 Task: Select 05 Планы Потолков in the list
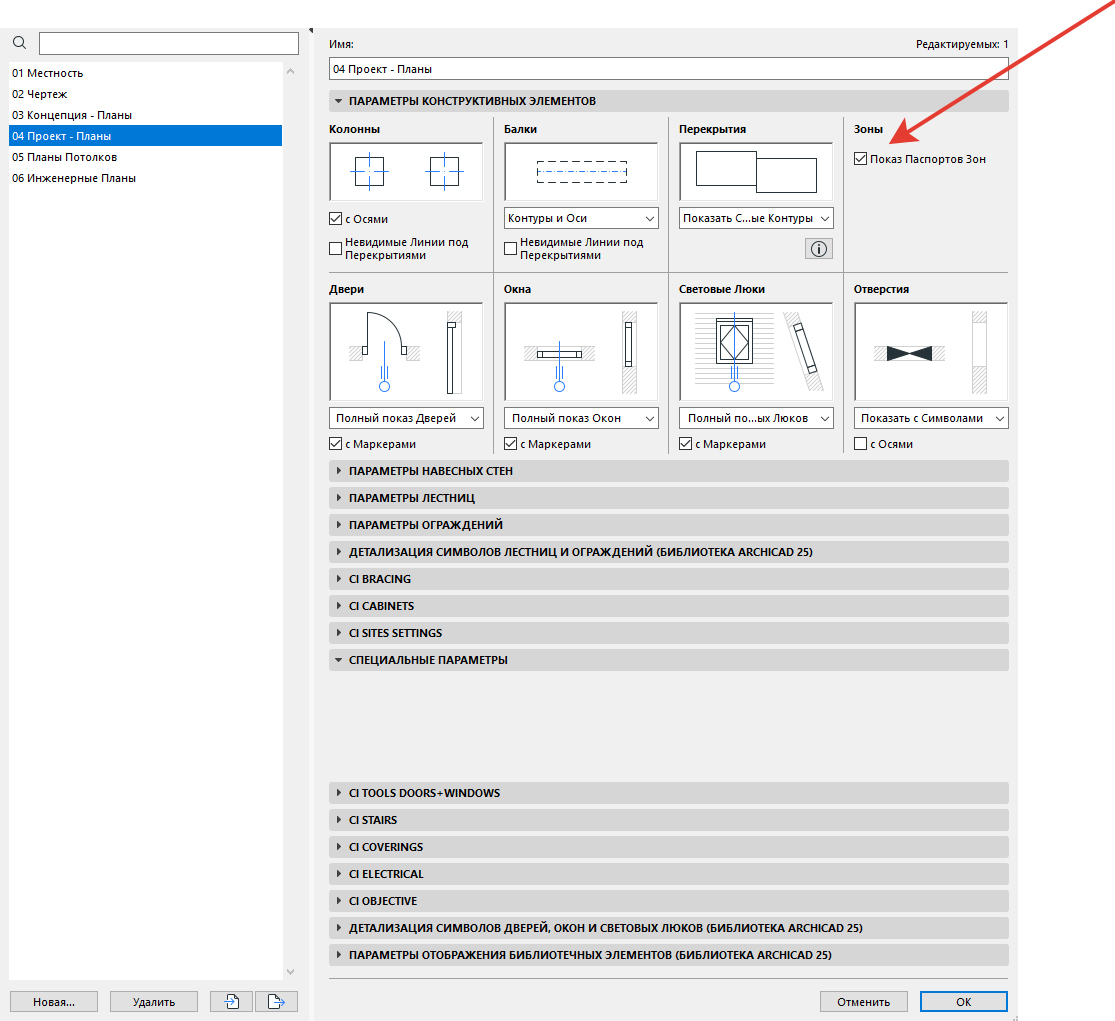[64, 157]
